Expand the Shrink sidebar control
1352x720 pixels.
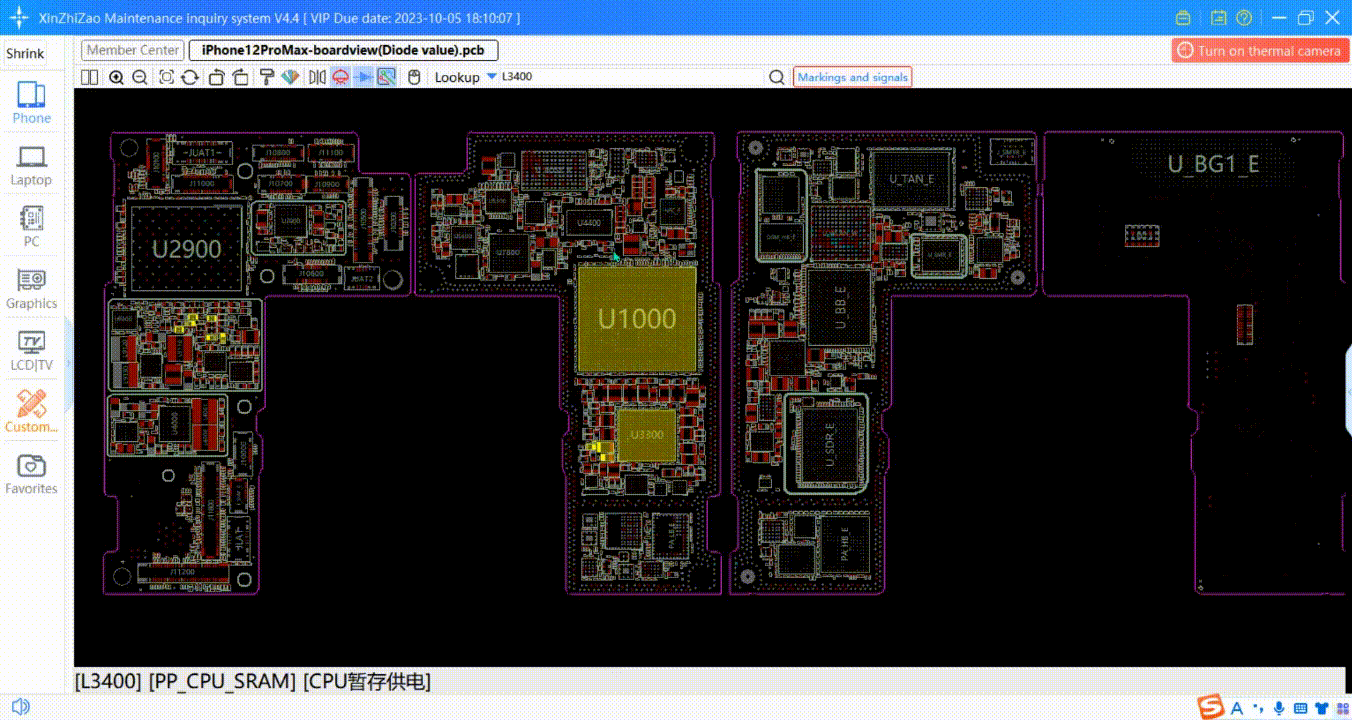pos(25,53)
